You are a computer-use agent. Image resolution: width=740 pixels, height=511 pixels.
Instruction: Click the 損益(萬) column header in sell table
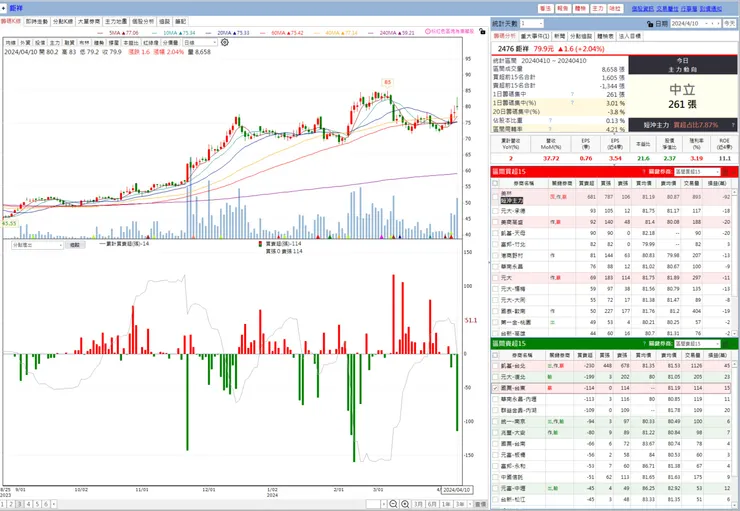coord(718,355)
